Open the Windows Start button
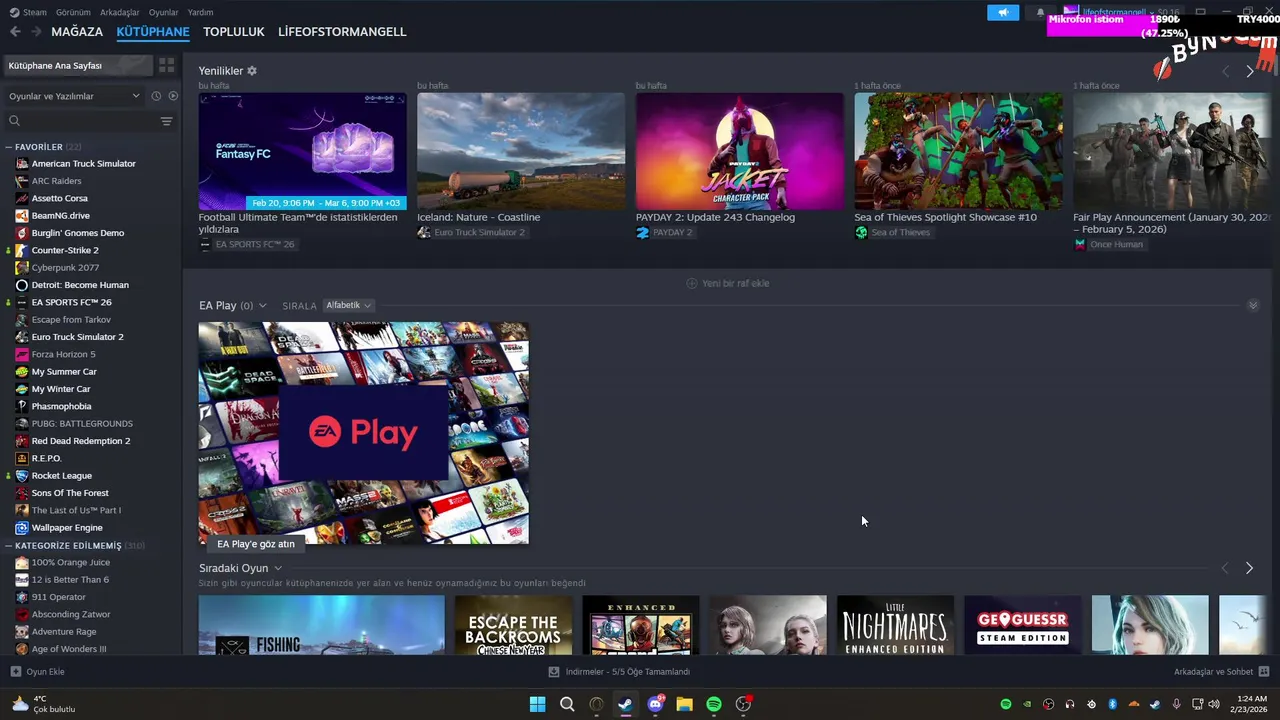Viewport: 1280px width, 720px height. pyautogui.click(x=537, y=704)
